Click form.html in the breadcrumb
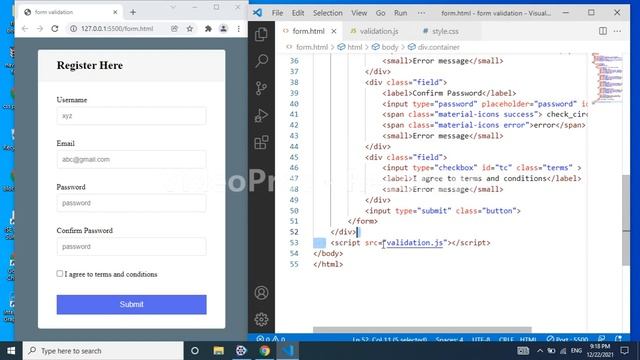The image size is (640, 360). (312, 47)
